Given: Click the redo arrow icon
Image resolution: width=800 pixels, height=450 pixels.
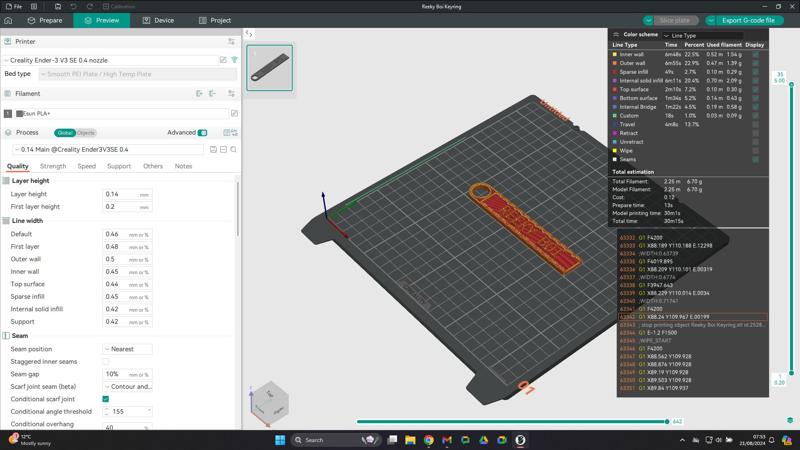Looking at the screenshot, I should 90,7.
